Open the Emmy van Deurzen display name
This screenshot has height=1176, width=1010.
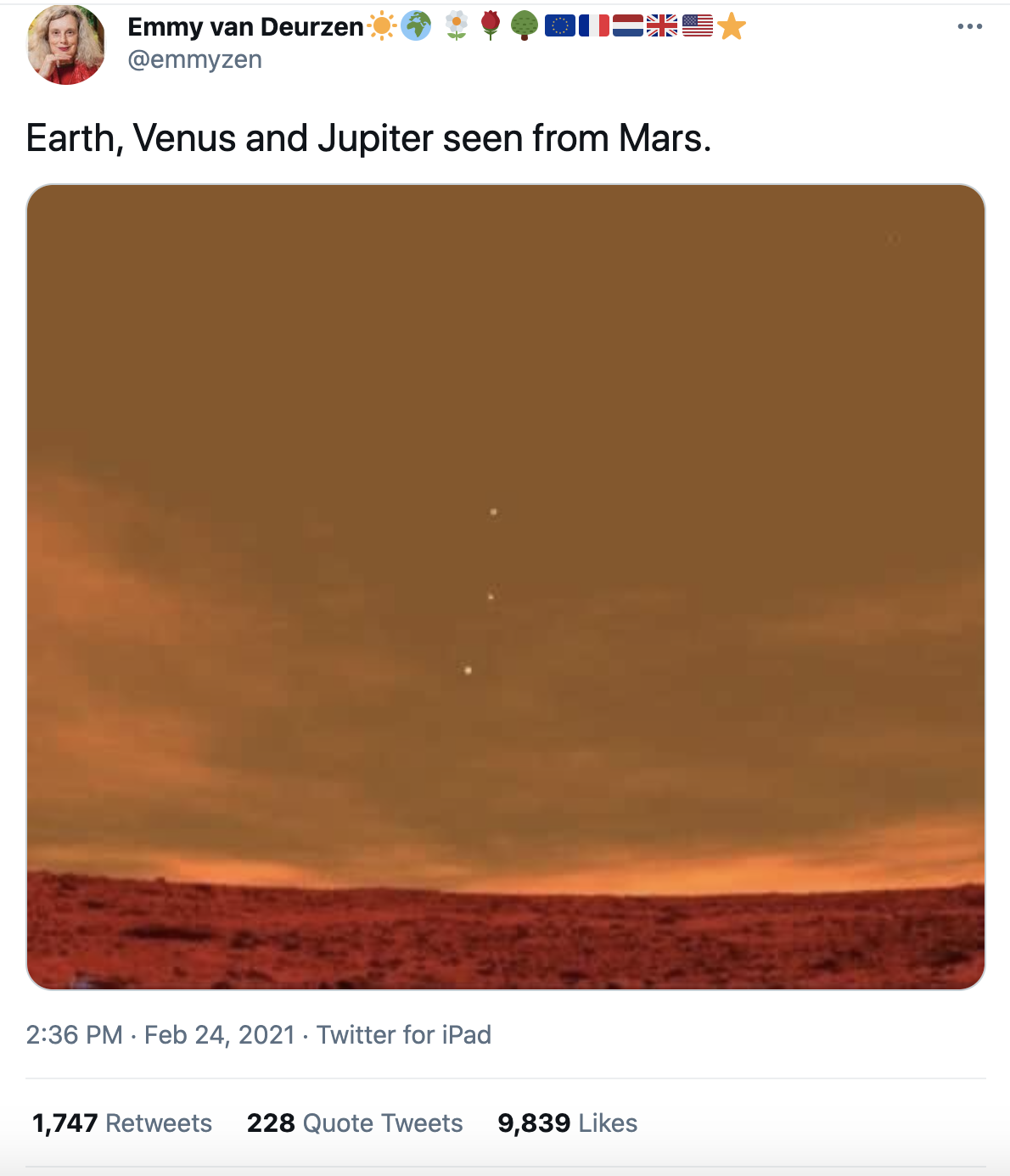(245, 27)
